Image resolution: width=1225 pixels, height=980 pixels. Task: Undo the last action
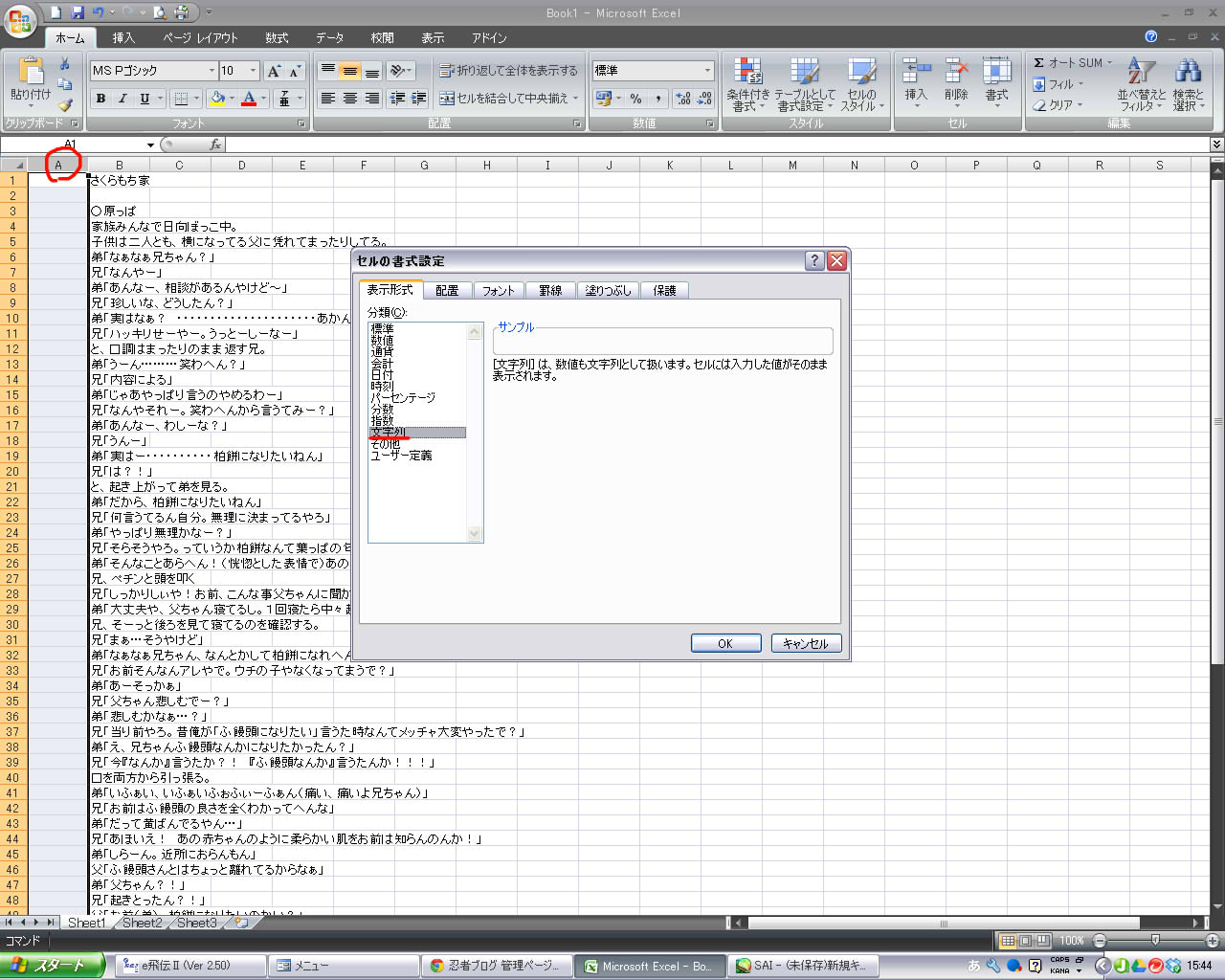coord(98,12)
